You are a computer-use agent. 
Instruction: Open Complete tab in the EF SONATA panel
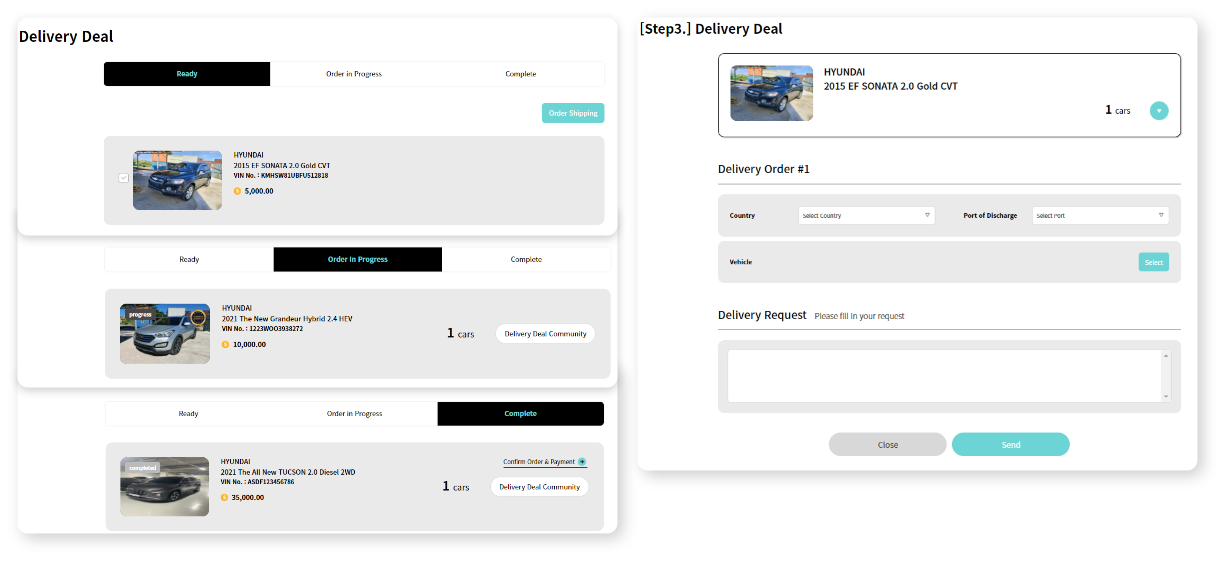(520, 74)
